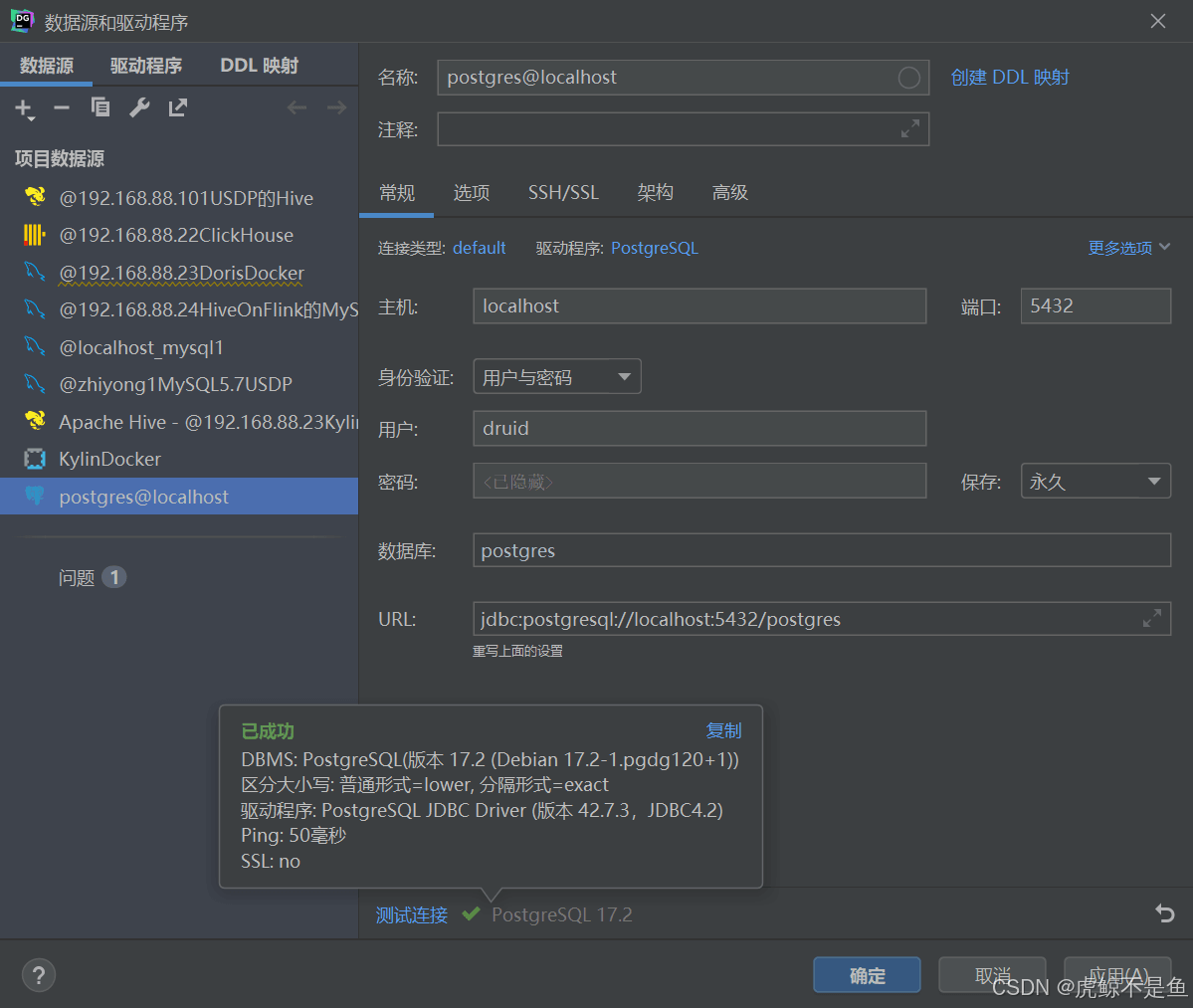1193x1008 pixels.
Task: Click 创建 DDL 映射 link
Action: (1010, 78)
